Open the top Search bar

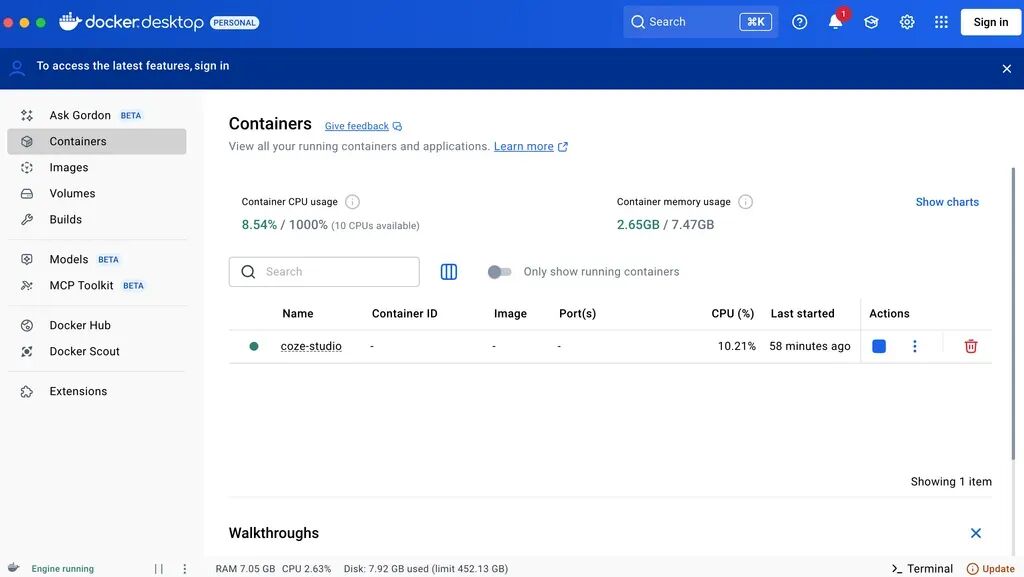pyautogui.click(x=701, y=22)
